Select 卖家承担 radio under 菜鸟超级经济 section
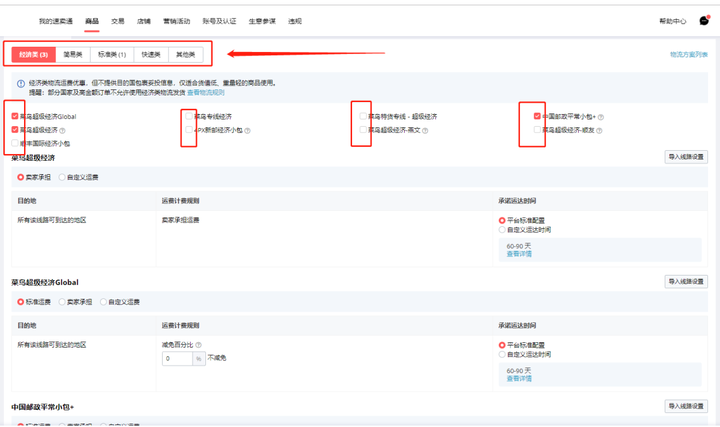Image resolution: width=720 pixels, height=427 pixels. coord(21,177)
